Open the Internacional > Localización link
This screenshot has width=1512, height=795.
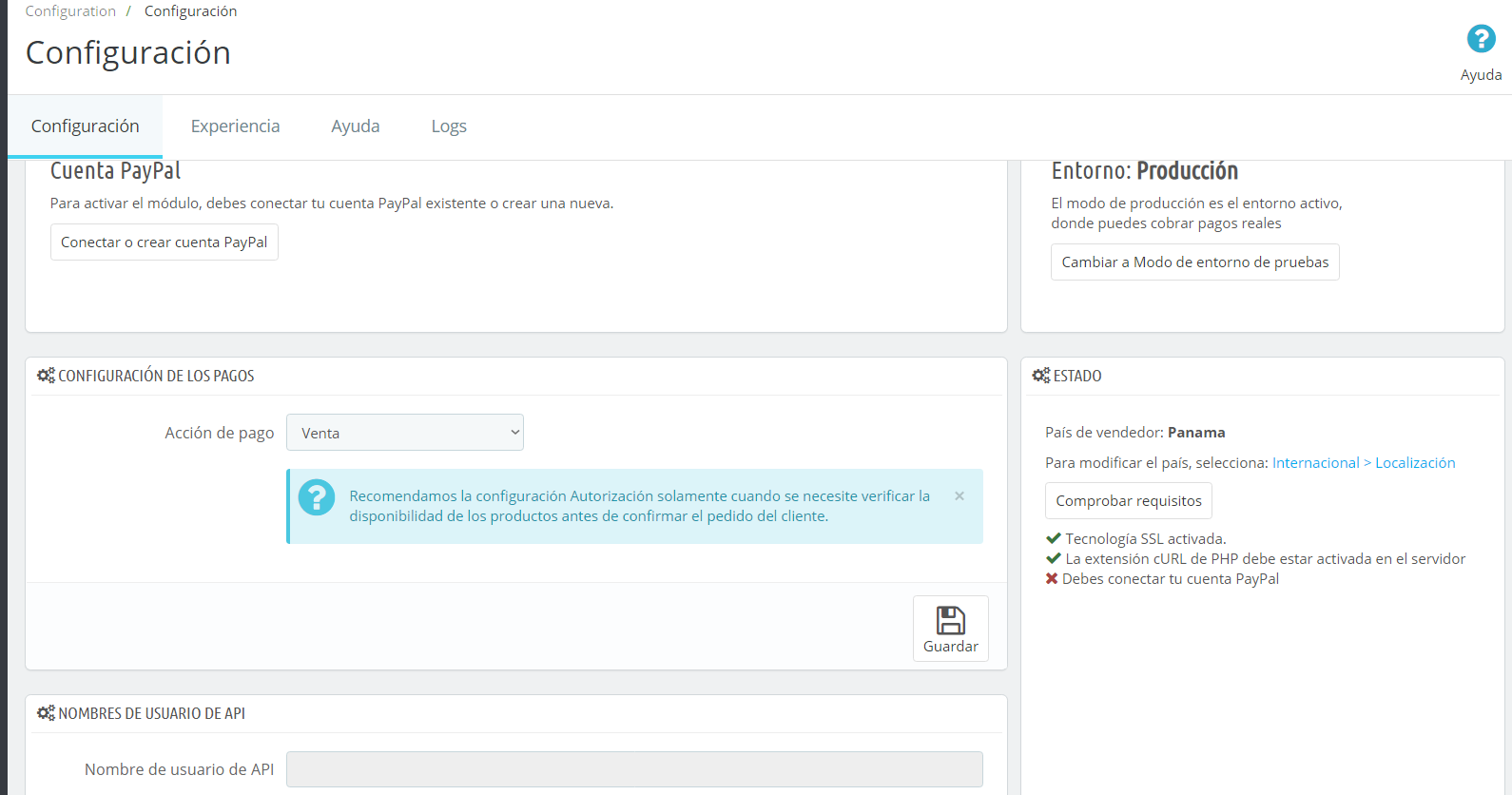click(x=1364, y=463)
